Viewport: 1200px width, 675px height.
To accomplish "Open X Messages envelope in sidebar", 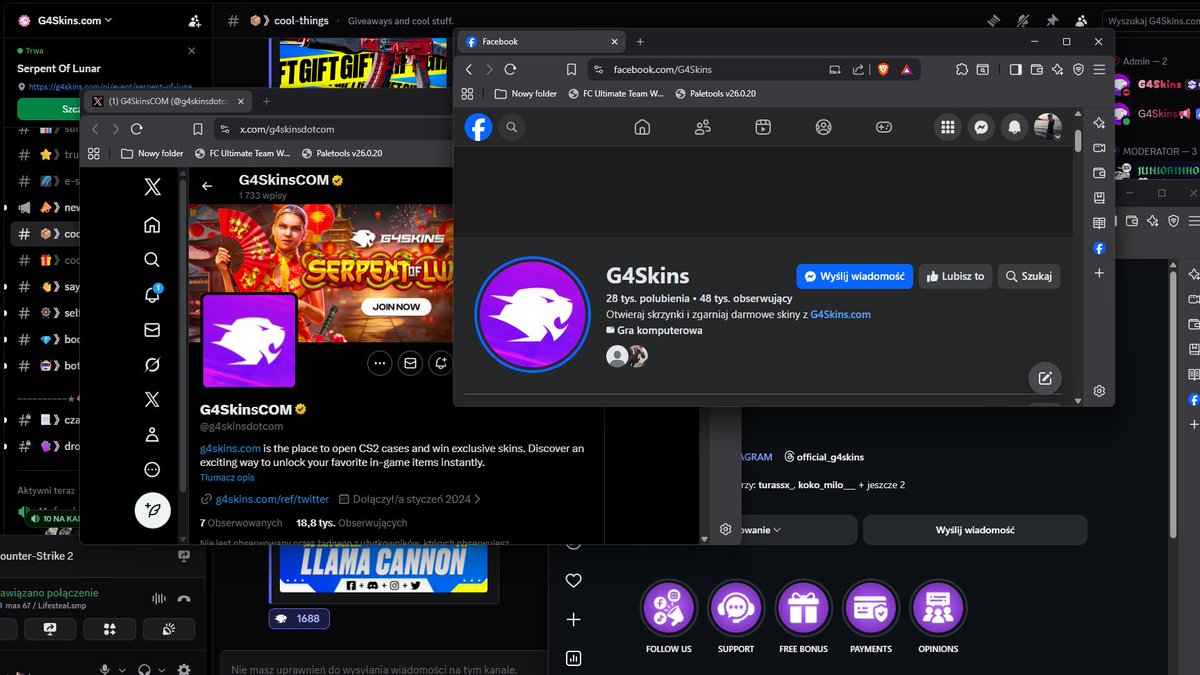I will (152, 329).
